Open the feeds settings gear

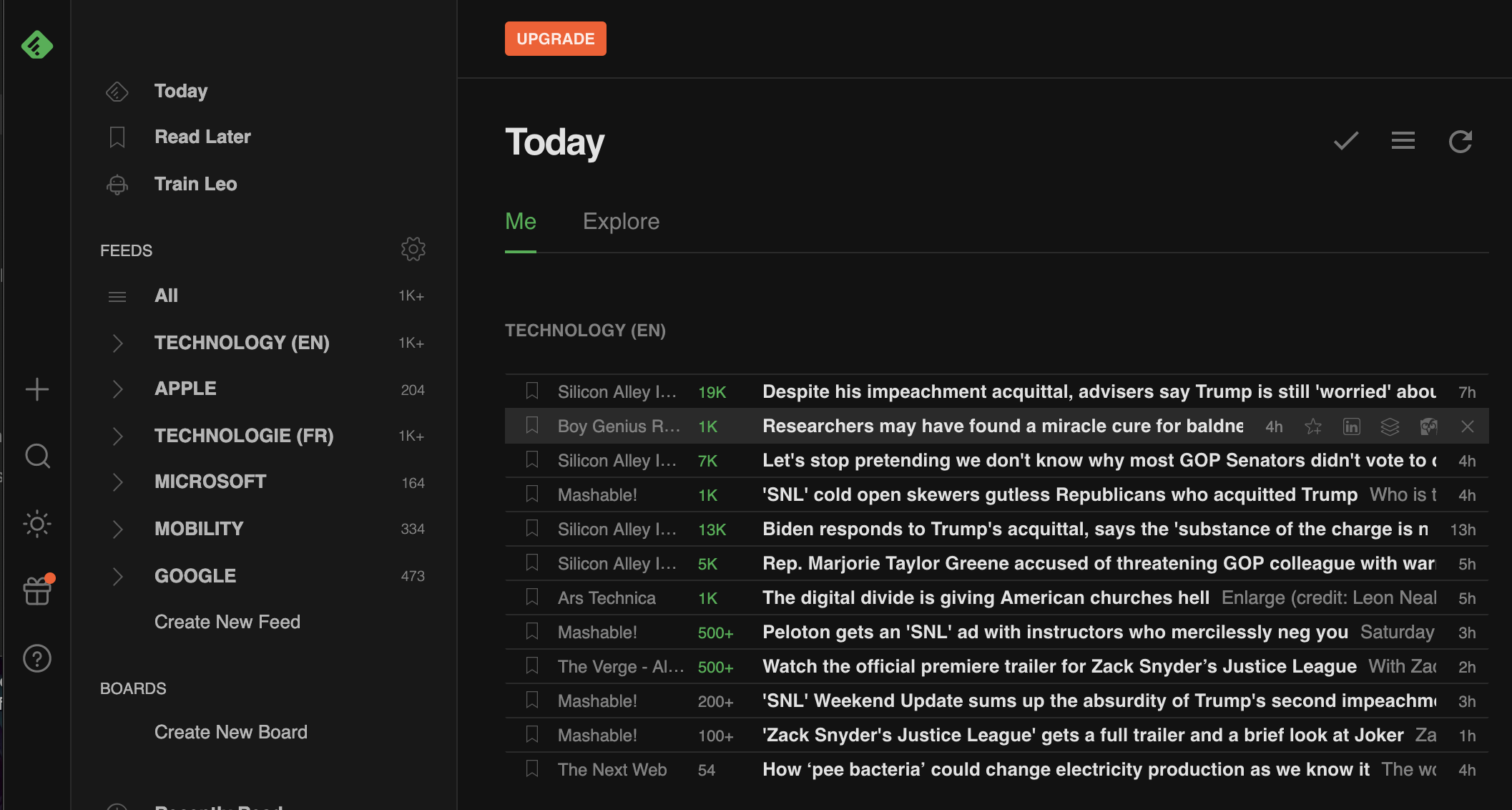point(413,249)
